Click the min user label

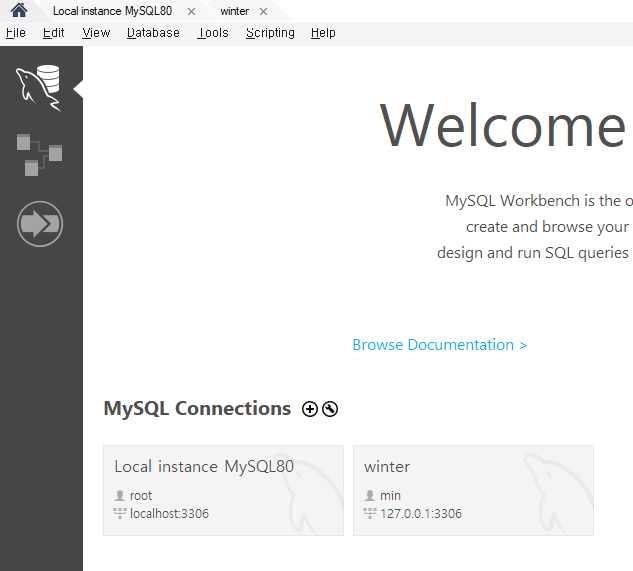(x=390, y=495)
